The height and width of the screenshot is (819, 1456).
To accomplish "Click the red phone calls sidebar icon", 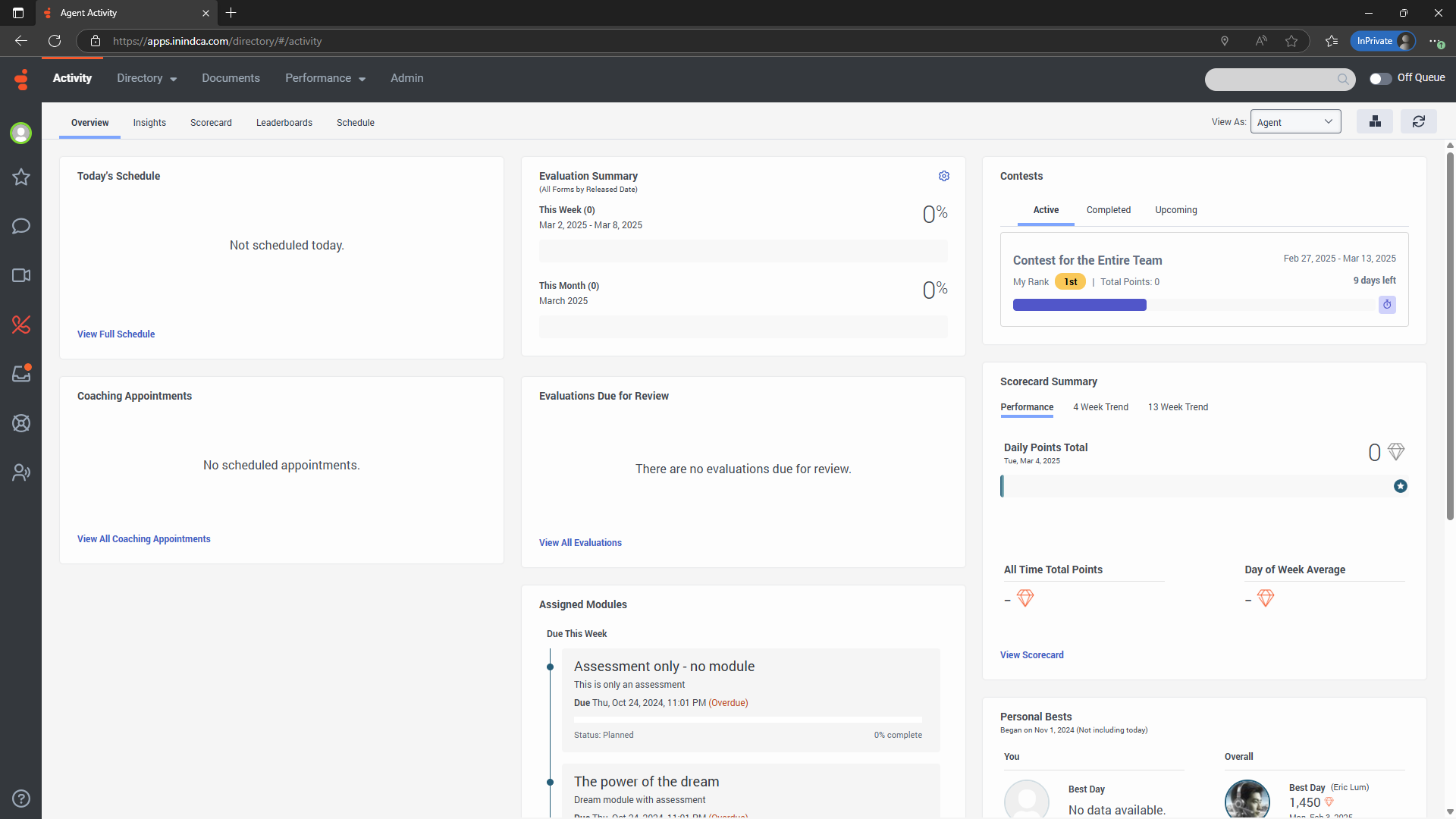I will coord(21,325).
